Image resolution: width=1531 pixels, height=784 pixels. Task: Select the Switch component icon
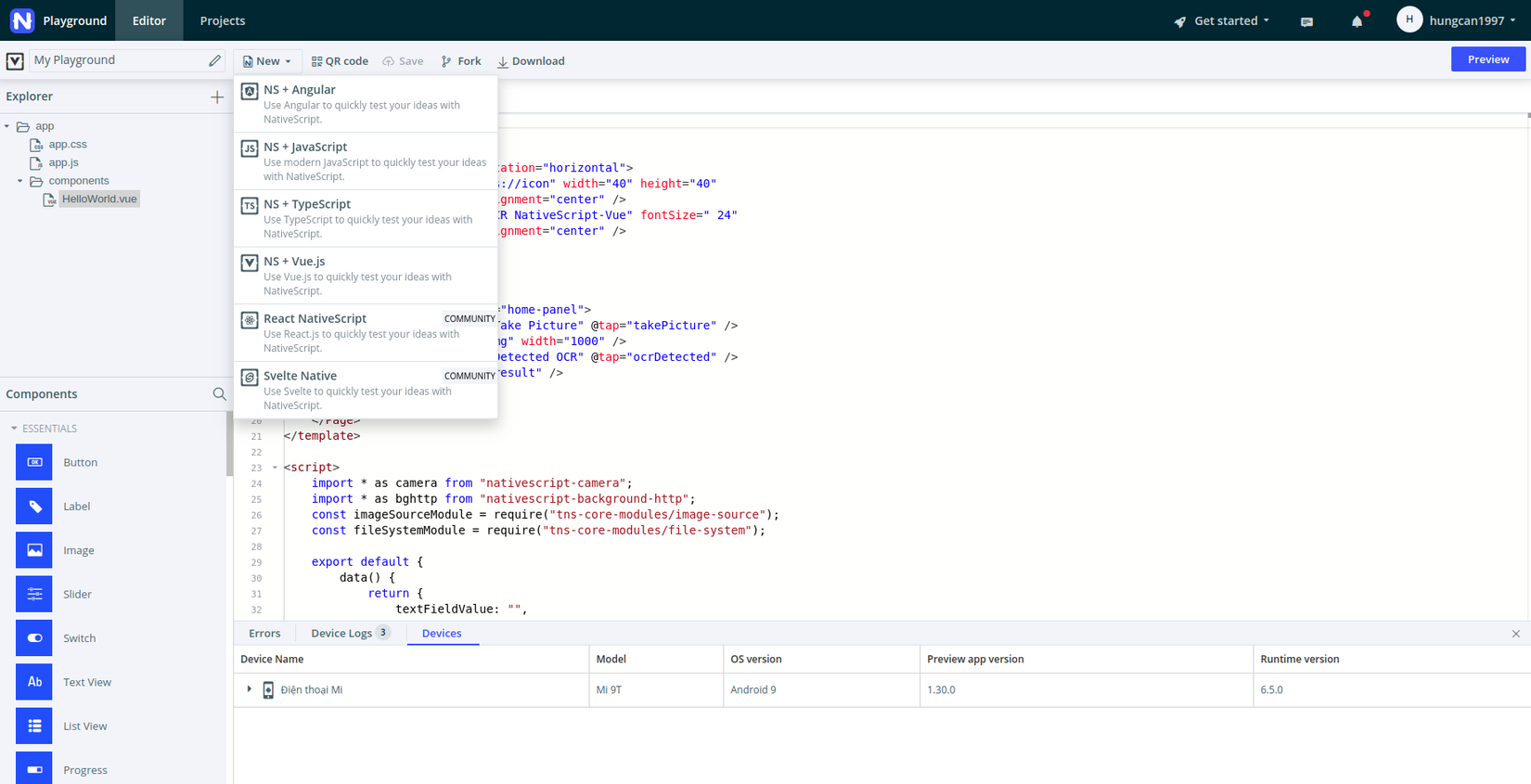[x=34, y=638]
